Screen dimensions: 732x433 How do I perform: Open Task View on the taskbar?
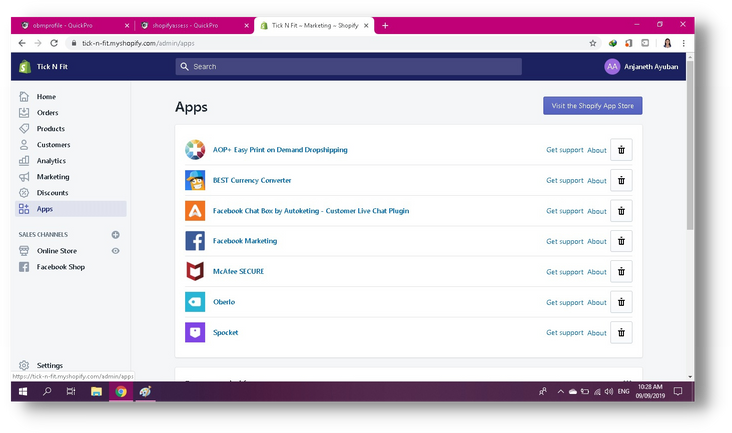[x=71, y=391]
